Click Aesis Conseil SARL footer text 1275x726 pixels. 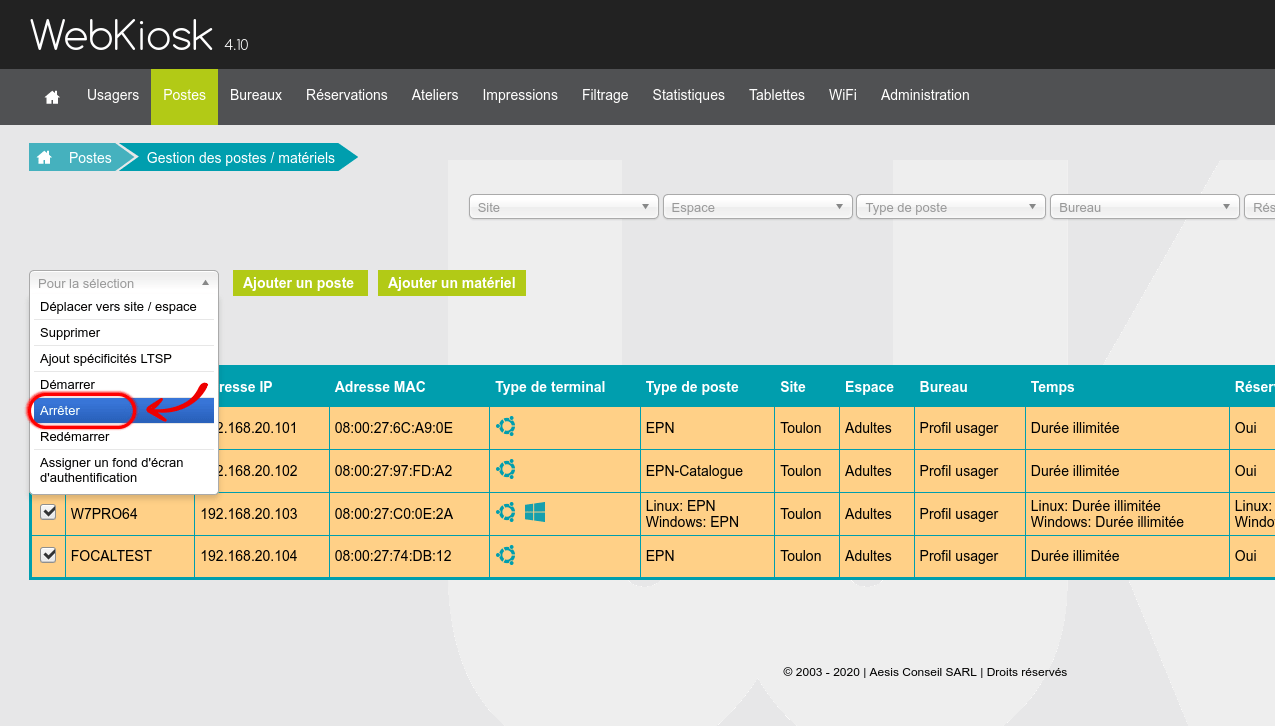pos(925,672)
